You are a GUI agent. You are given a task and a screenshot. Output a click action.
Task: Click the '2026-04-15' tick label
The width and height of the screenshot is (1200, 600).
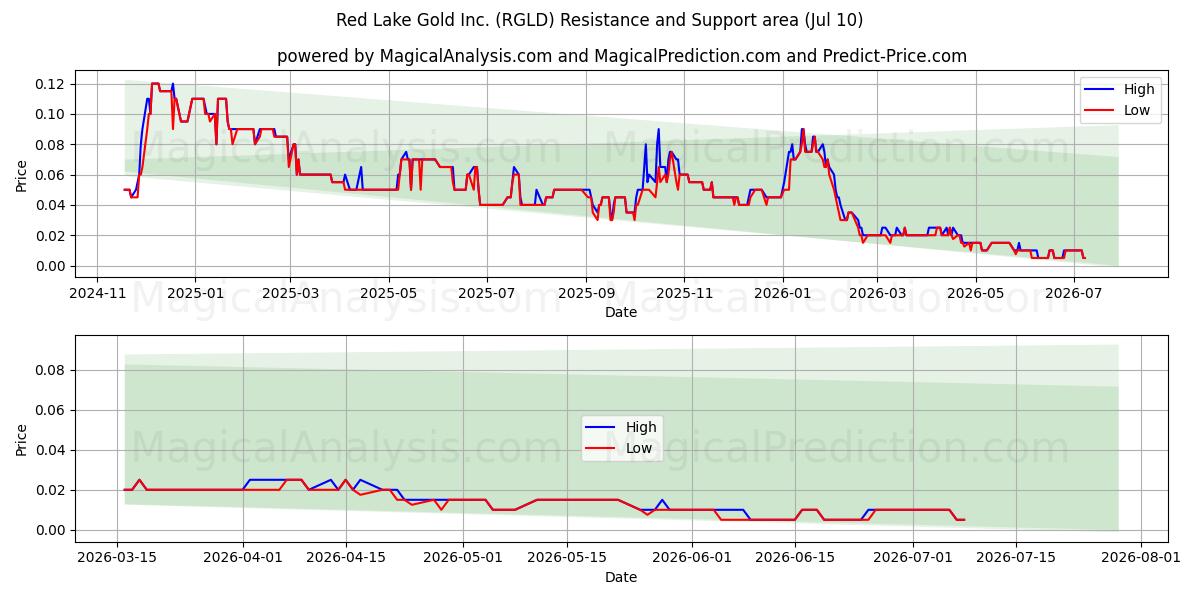(x=347, y=557)
